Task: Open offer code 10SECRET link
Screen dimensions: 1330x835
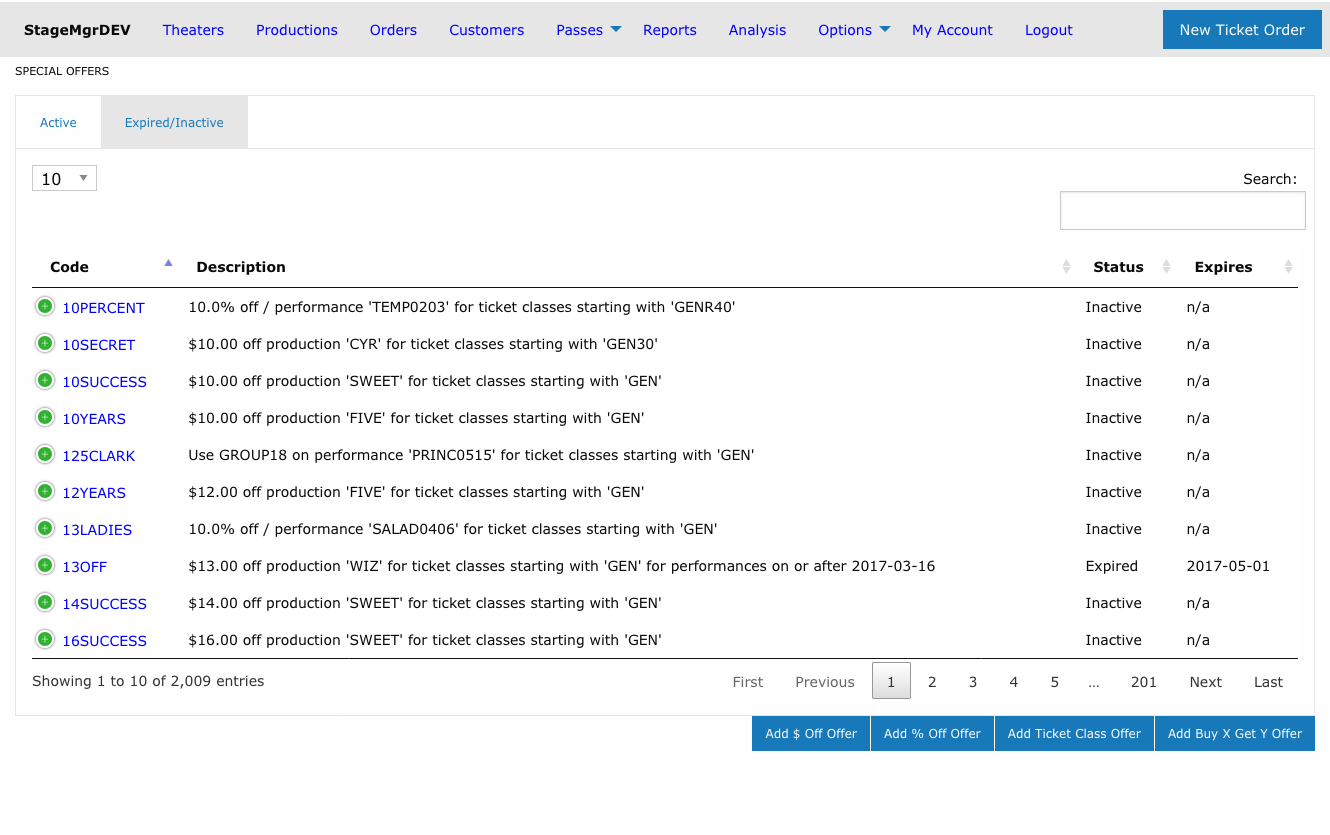Action: tap(99, 345)
